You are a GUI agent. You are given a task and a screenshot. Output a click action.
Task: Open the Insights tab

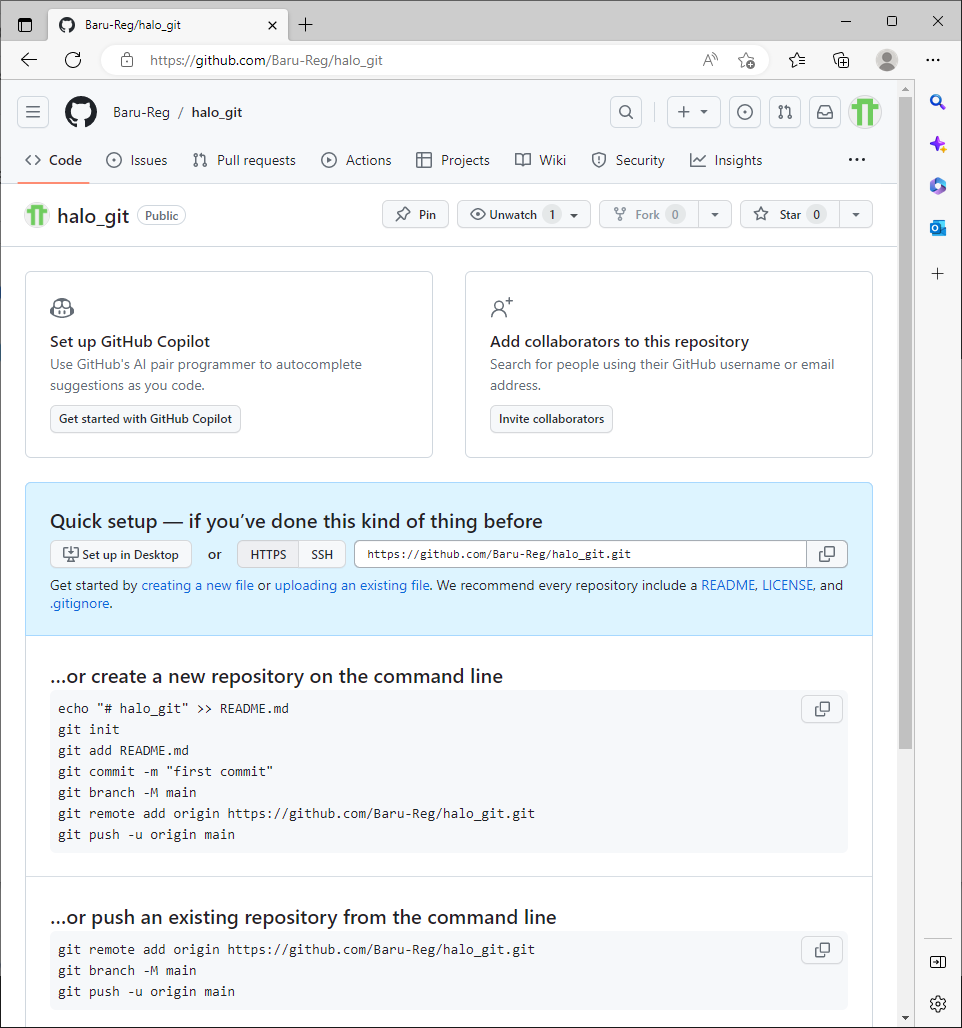(x=726, y=160)
